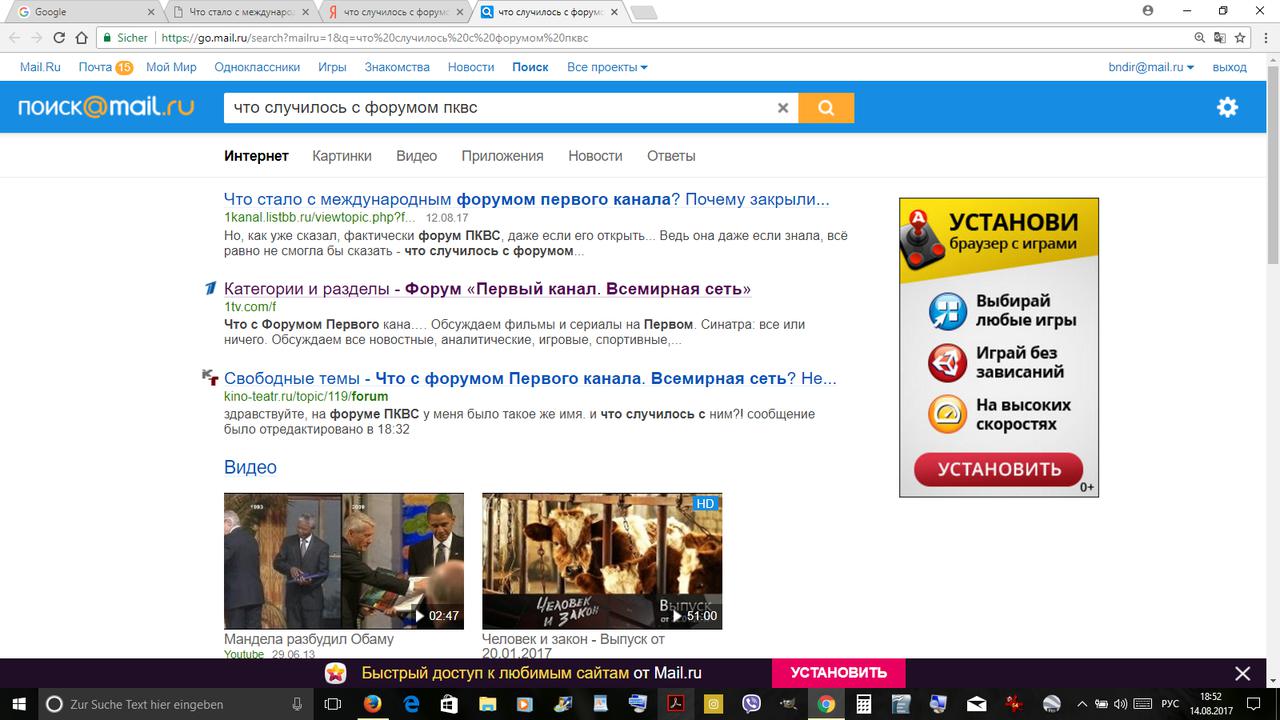Open Одноклассники link
This screenshot has height=720, width=1280.
[257, 67]
